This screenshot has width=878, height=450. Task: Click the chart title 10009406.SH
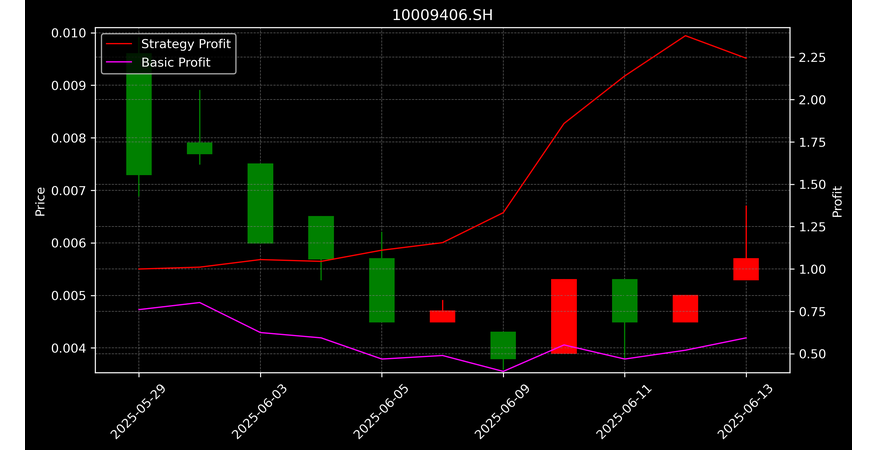[442, 15]
